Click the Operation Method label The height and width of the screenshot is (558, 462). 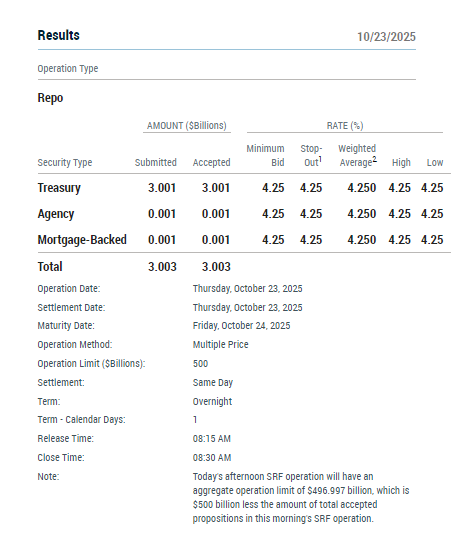coord(75,344)
